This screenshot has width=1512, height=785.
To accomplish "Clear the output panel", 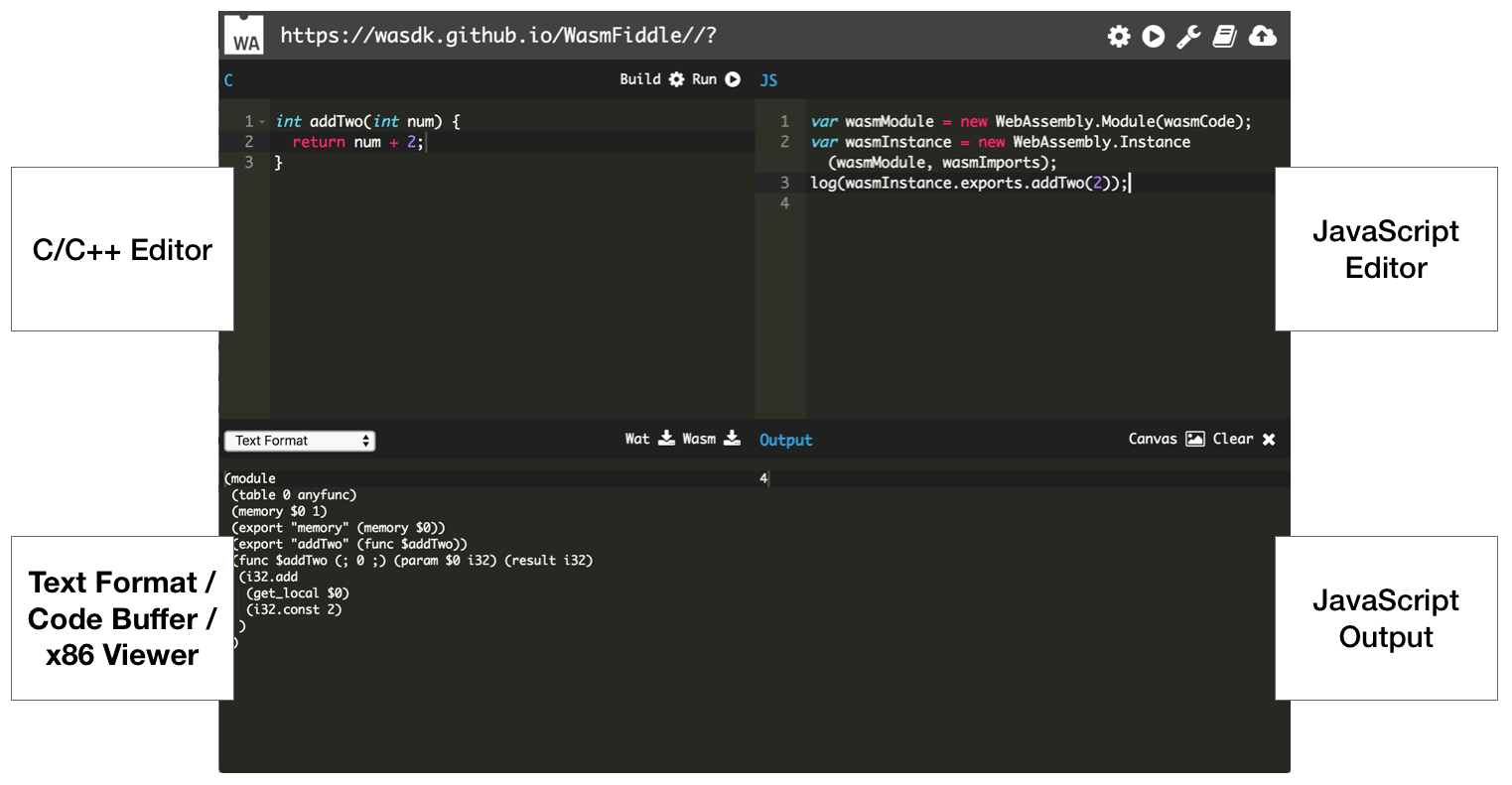I will click(x=1268, y=439).
